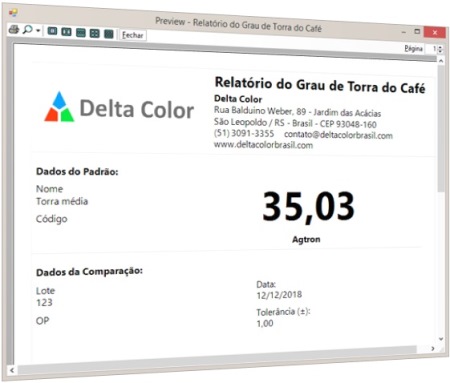Image resolution: width=450 pixels, height=383 pixels.
Task: Click the 'Data:' label
Action: tap(266, 284)
